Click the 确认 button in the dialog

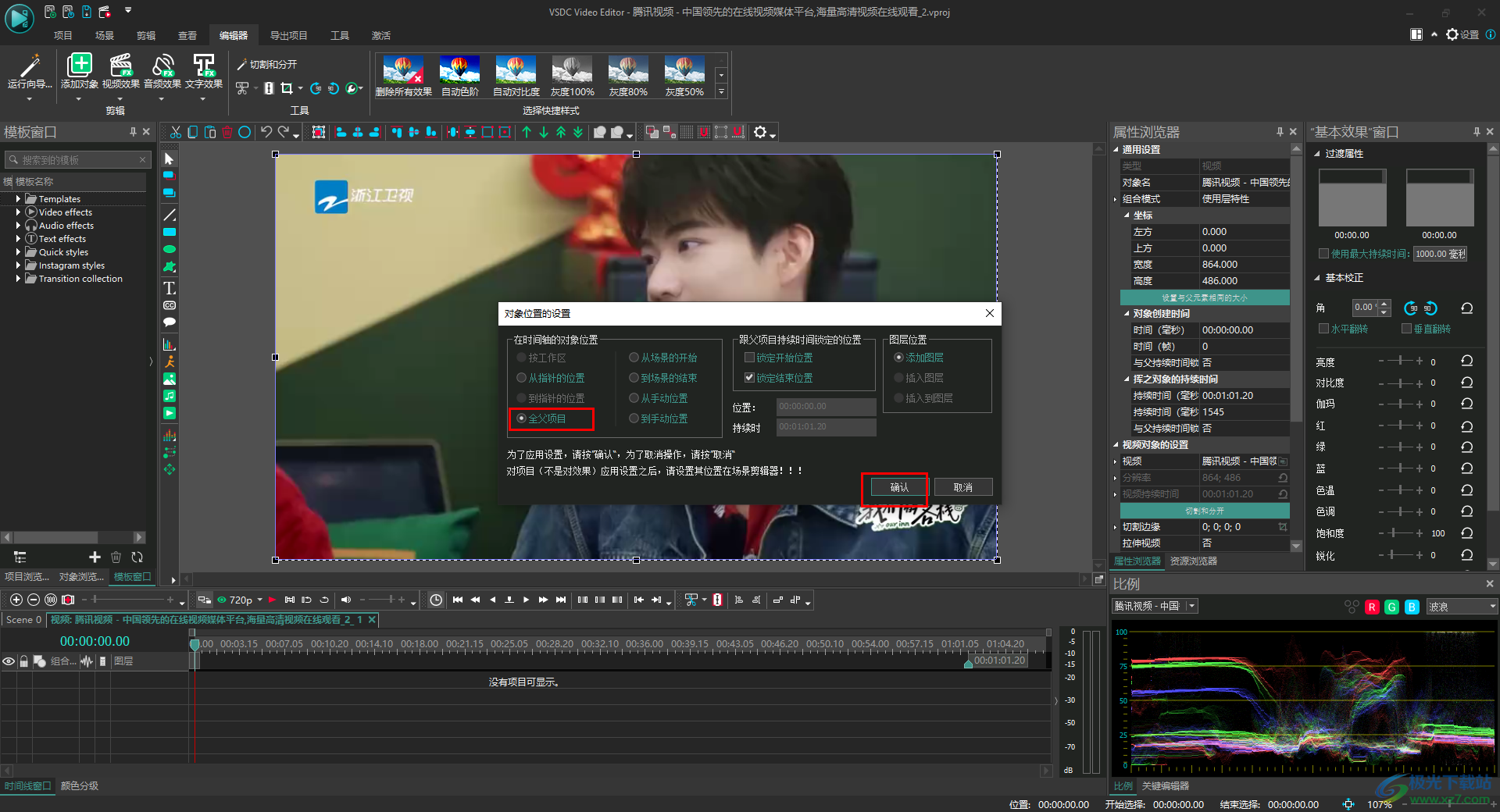point(899,487)
